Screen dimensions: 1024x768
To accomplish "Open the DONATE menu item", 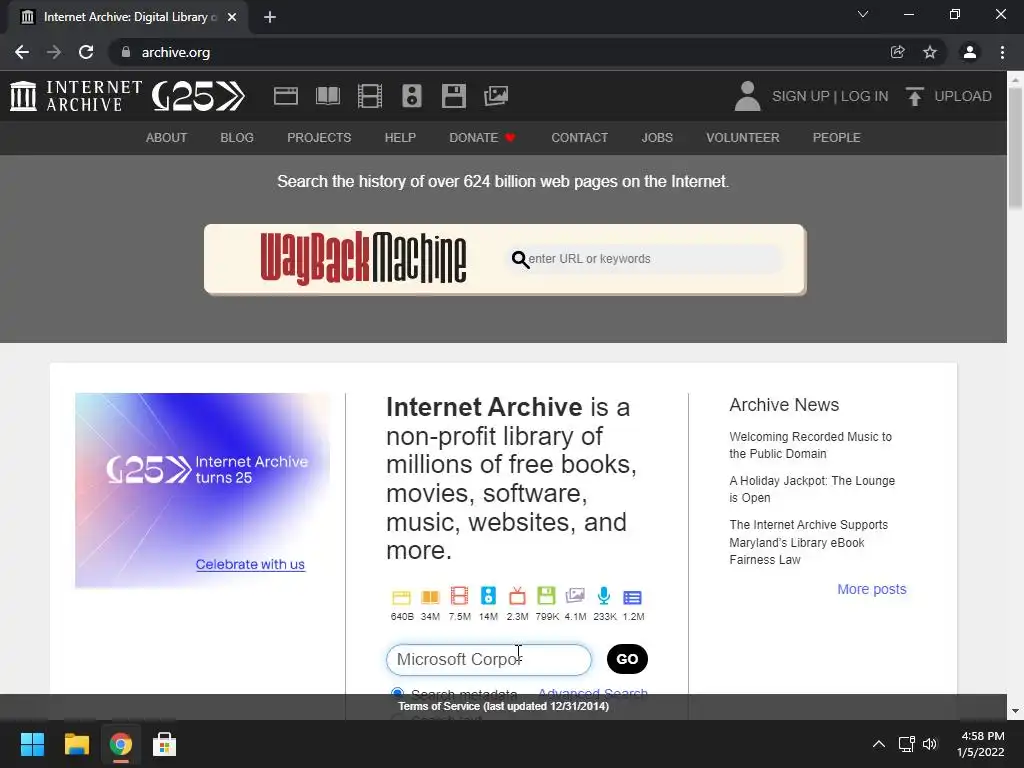I will pyautogui.click(x=482, y=138).
